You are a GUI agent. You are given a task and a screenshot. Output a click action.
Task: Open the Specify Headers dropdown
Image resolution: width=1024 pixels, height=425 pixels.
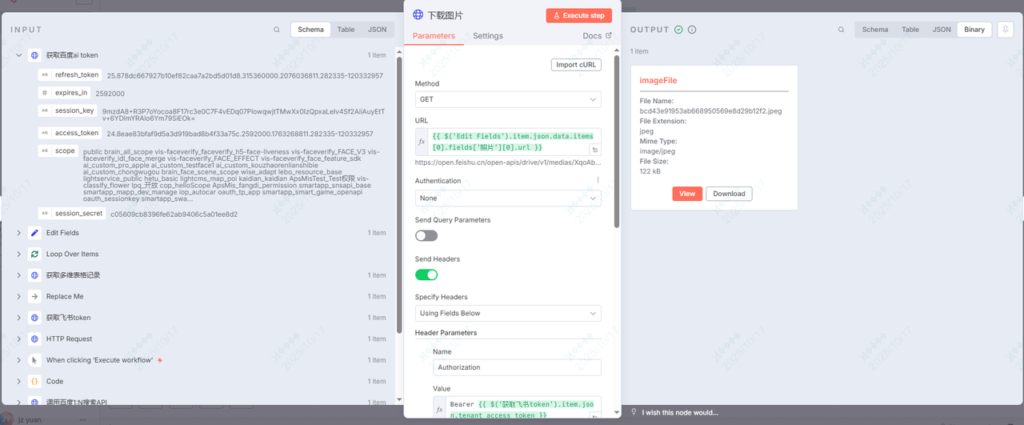(507, 313)
